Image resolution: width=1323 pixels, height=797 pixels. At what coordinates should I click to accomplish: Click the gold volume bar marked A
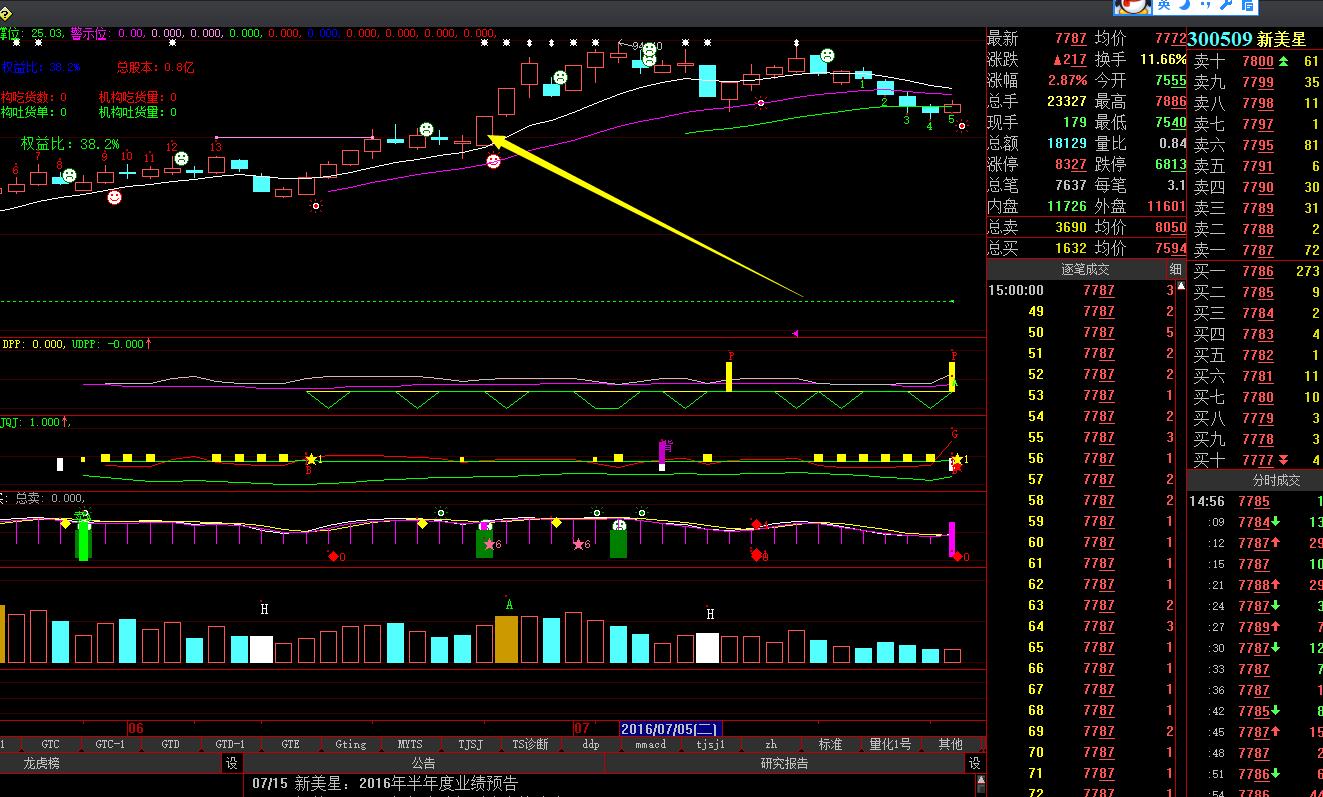point(507,639)
